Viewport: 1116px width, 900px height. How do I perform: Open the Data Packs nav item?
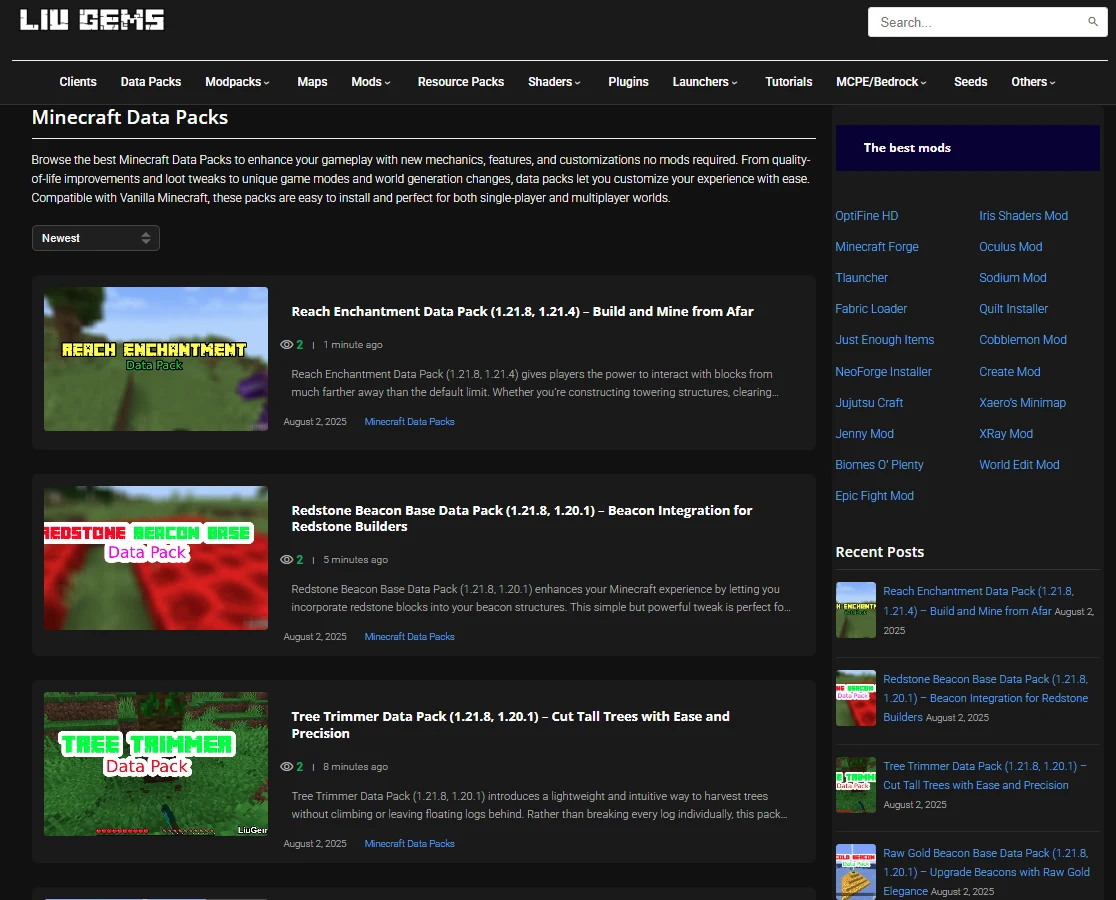[x=151, y=82]
